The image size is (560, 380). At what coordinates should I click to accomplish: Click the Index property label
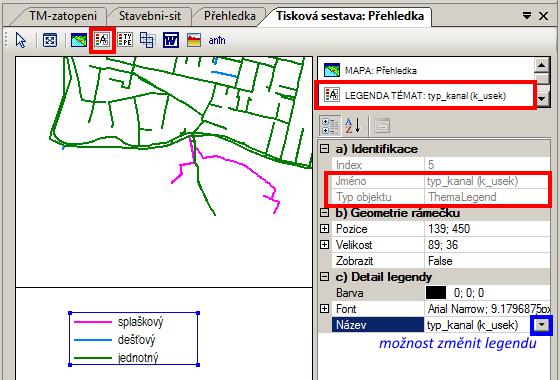tap(349, 165)
